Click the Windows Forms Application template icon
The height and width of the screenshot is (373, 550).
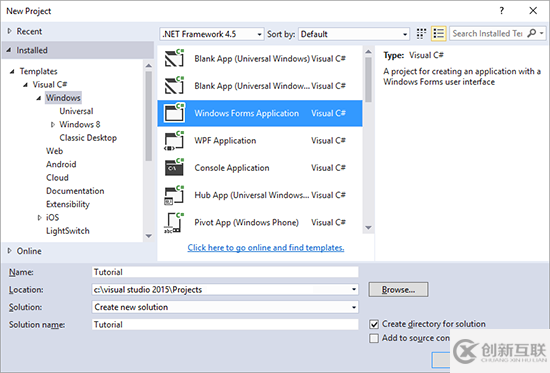pos(174,113)
